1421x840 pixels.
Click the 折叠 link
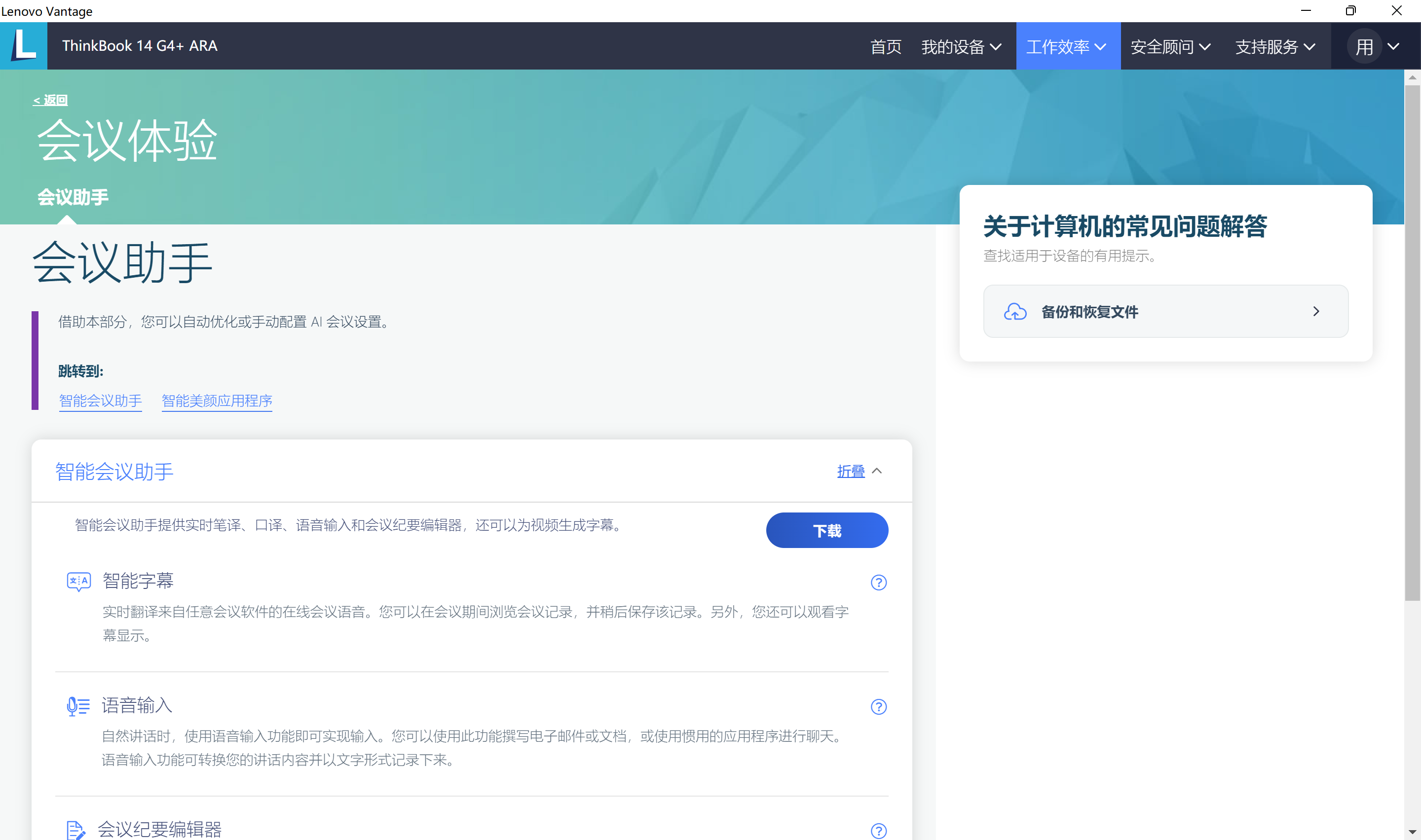point(851,471)
